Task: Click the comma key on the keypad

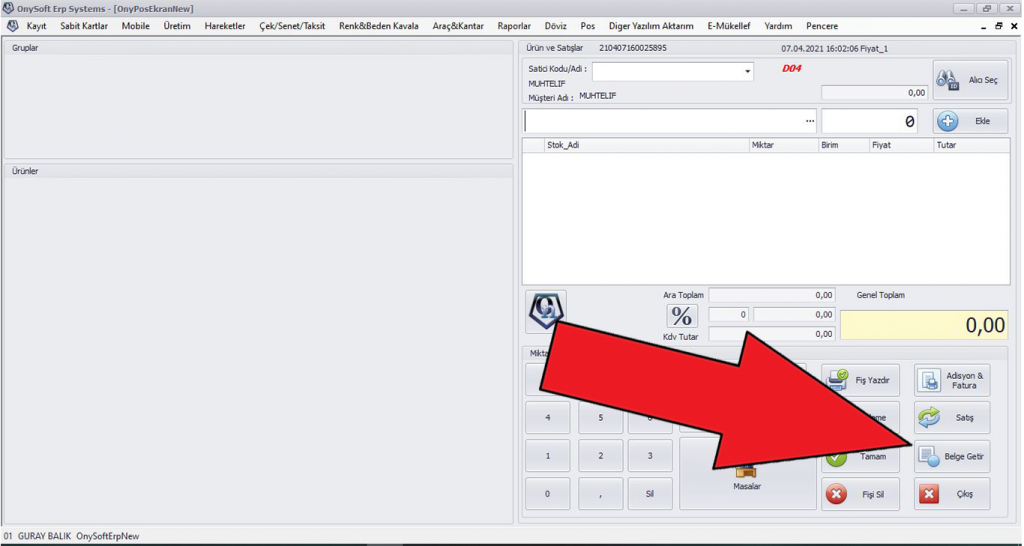Action: tap(600, 494)
